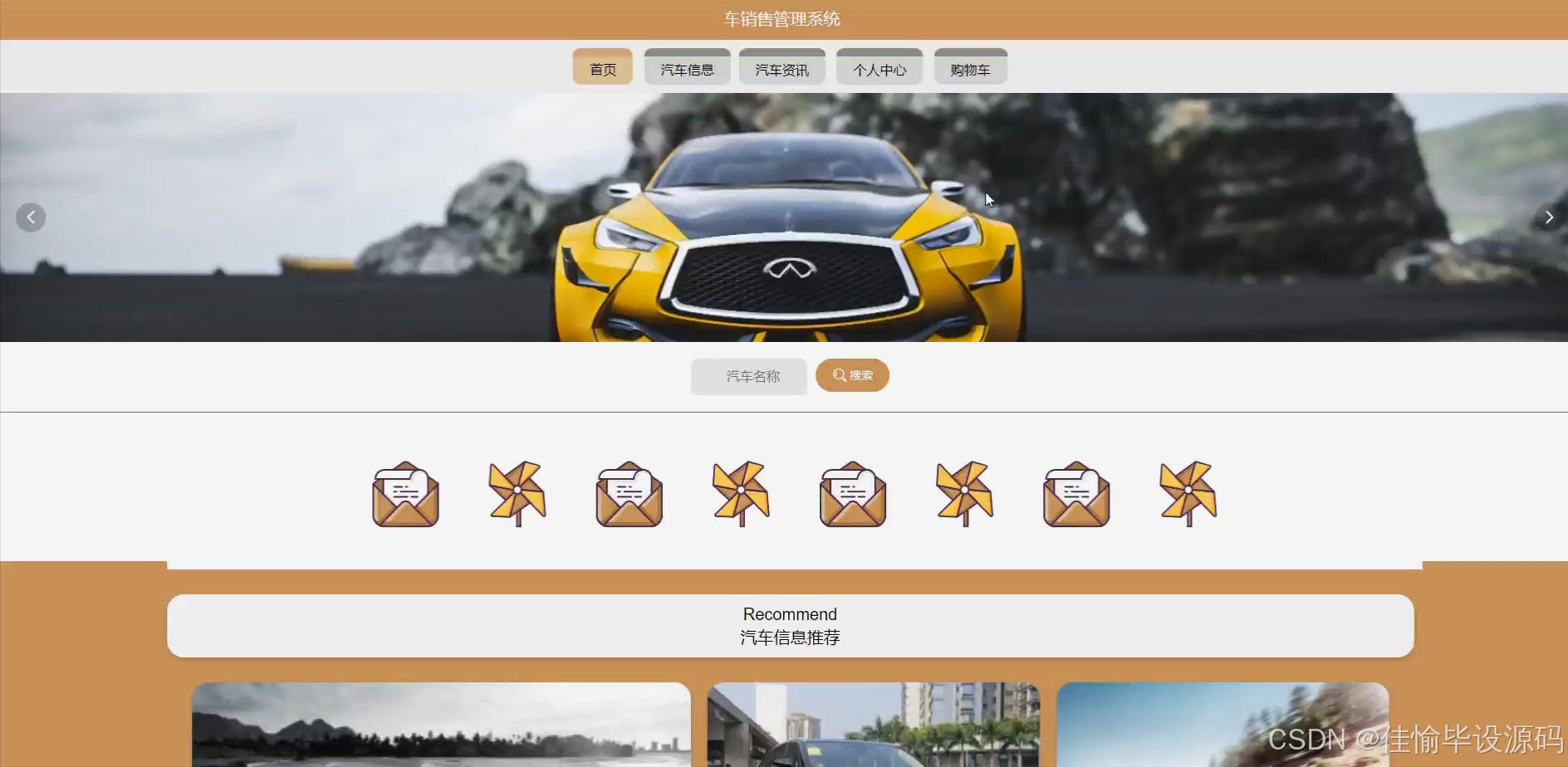The height and width of the screenshot is (767, 1568).
Task: Click the 汽车名称 search input field
Action: point(749,376)
